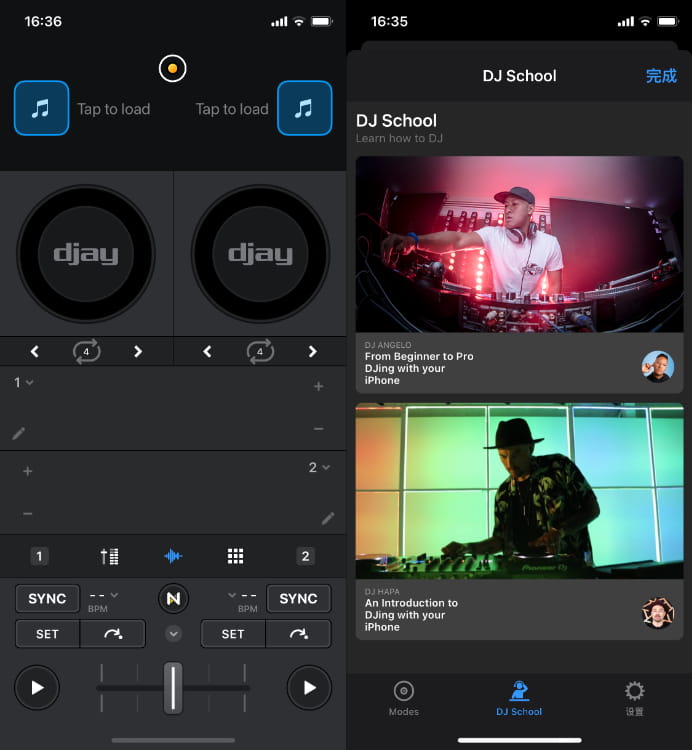Tap 完成 to close DJ School

(x=661, y=76)
